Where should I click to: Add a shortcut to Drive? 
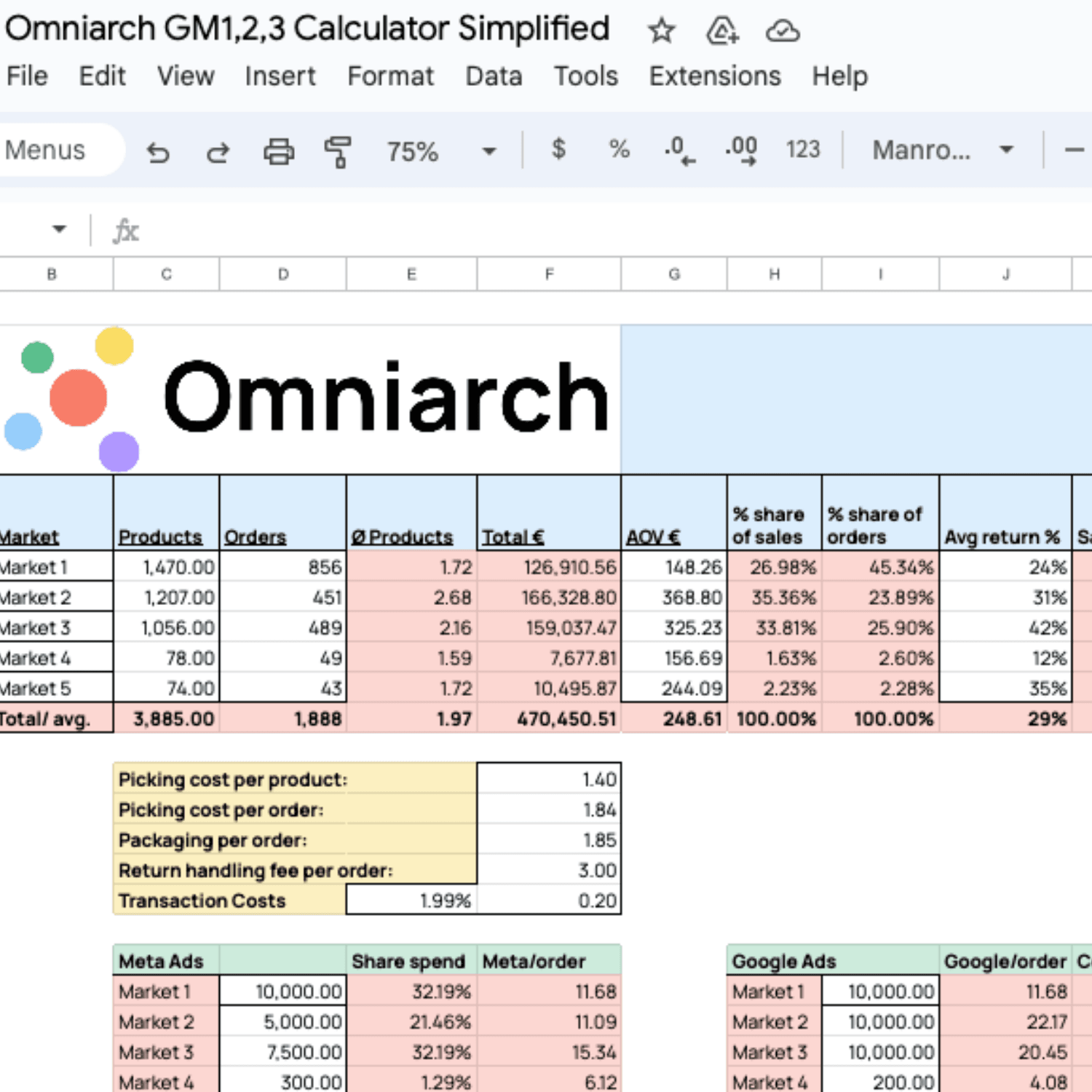coord(721,31)
